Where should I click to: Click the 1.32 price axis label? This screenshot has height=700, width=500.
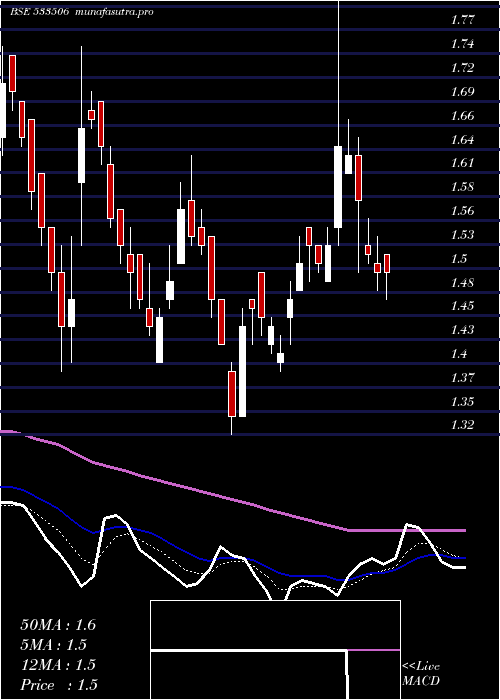pyautogui.click(x=462, y=424)
